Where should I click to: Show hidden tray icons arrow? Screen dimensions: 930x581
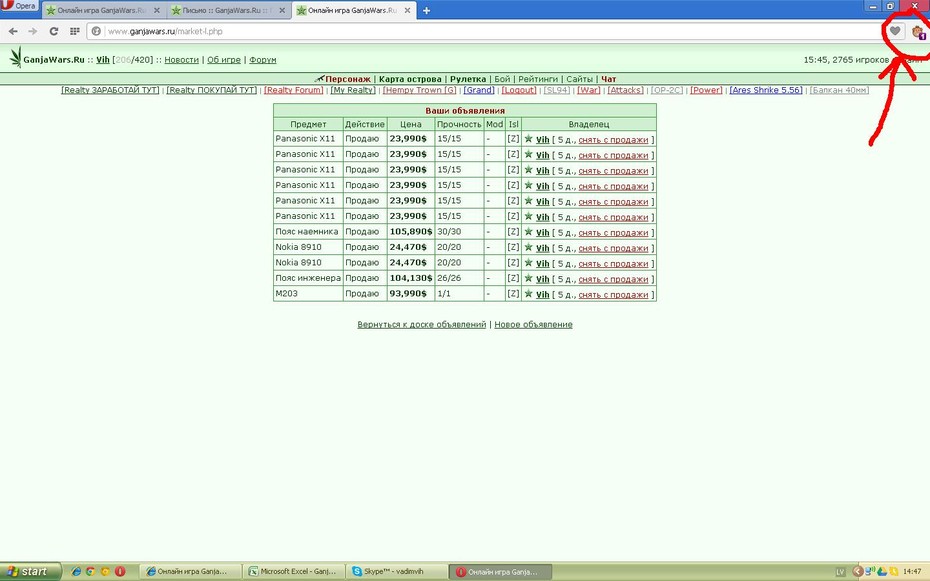857,572
